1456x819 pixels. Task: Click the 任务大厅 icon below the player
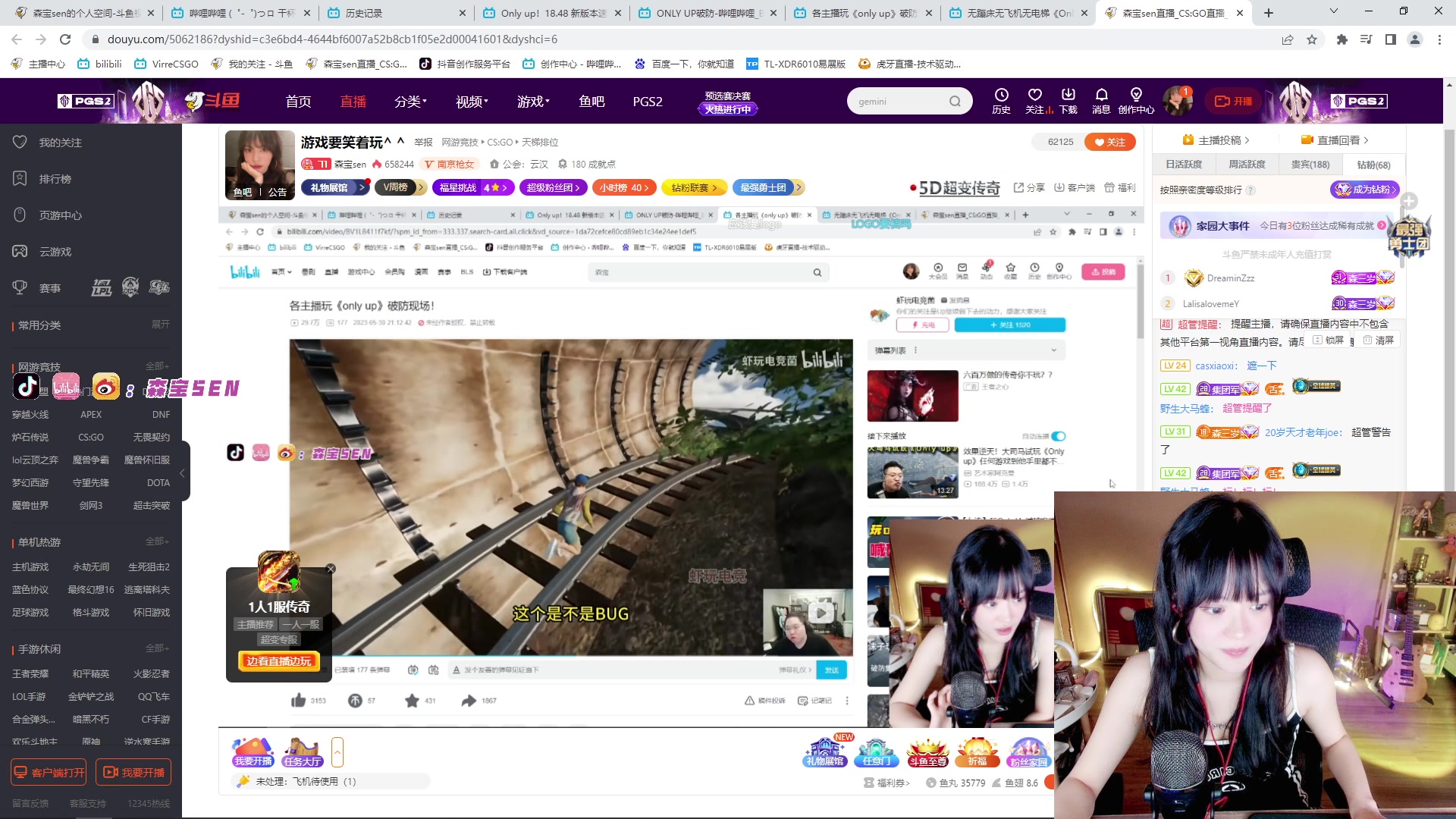click(x=303, y=752)
